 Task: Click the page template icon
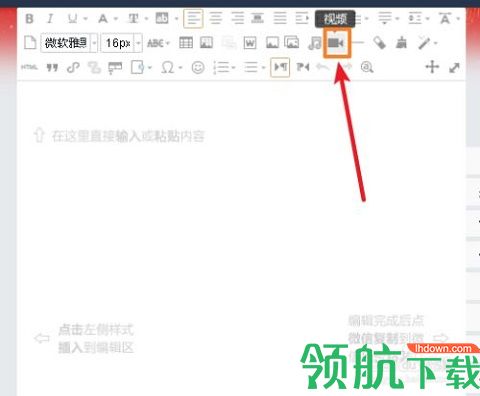tap(137, 68)
